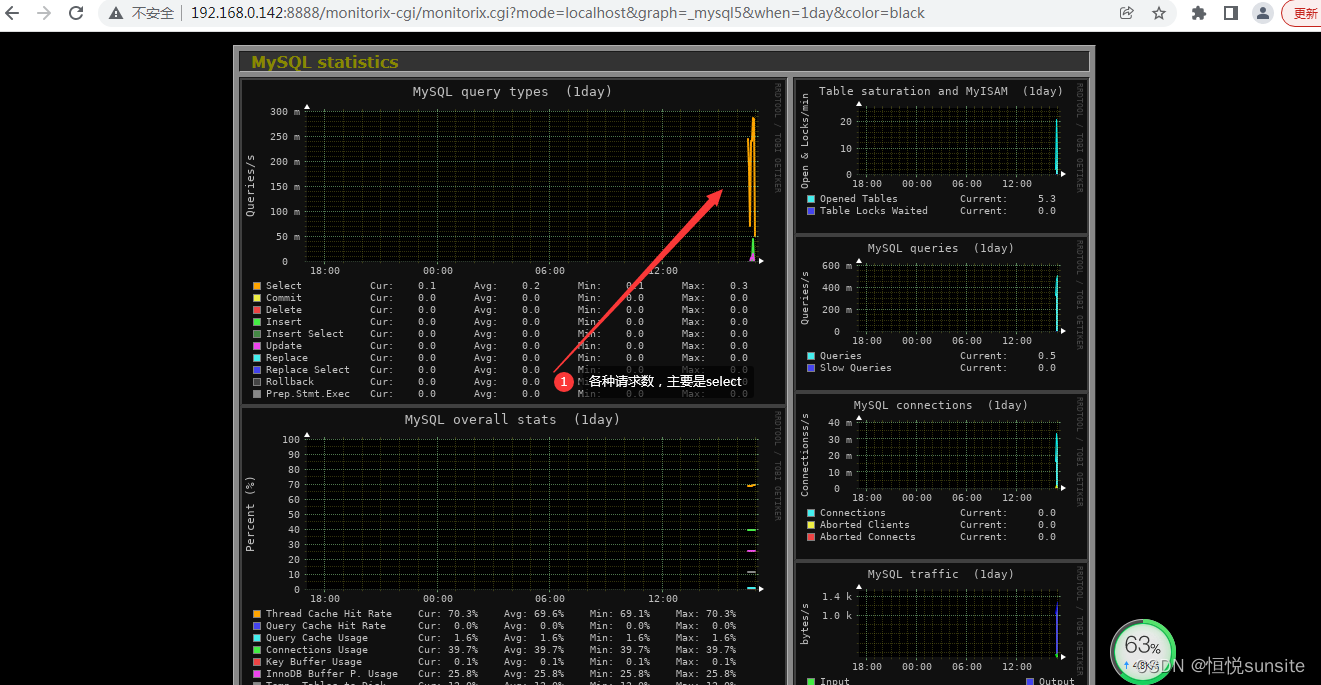The width and height of the screenshot is (1321, 685).
Task: Click the red Delete legend swatch
Action: 257,310
